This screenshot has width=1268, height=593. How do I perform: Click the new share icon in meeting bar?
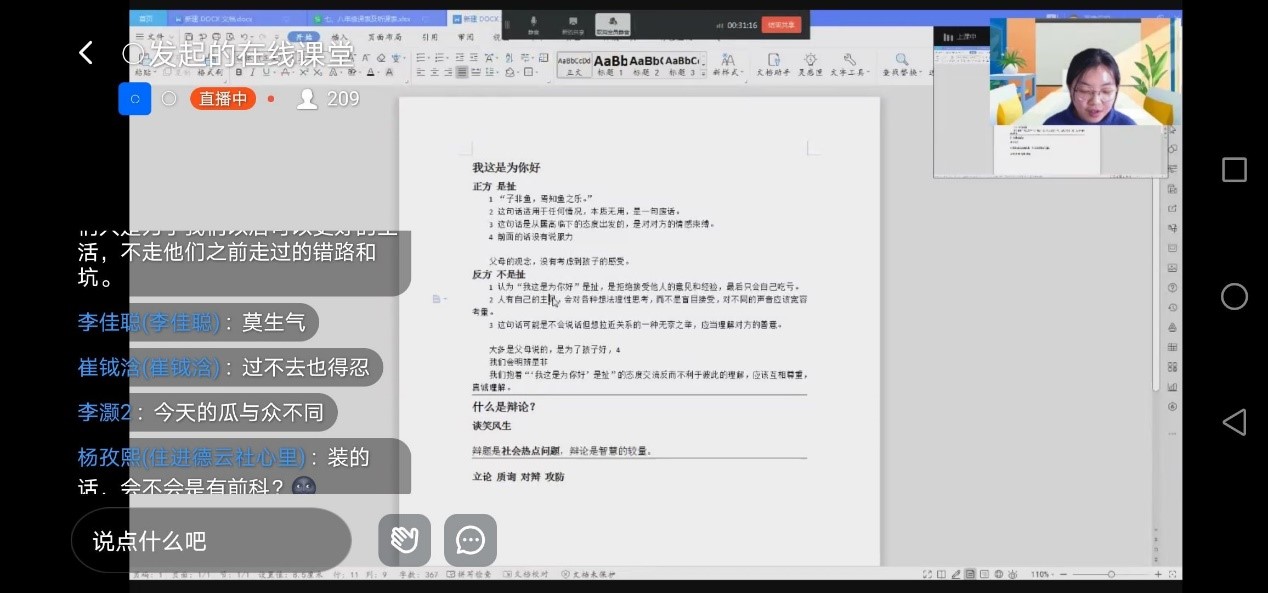[x=573, y=24]
